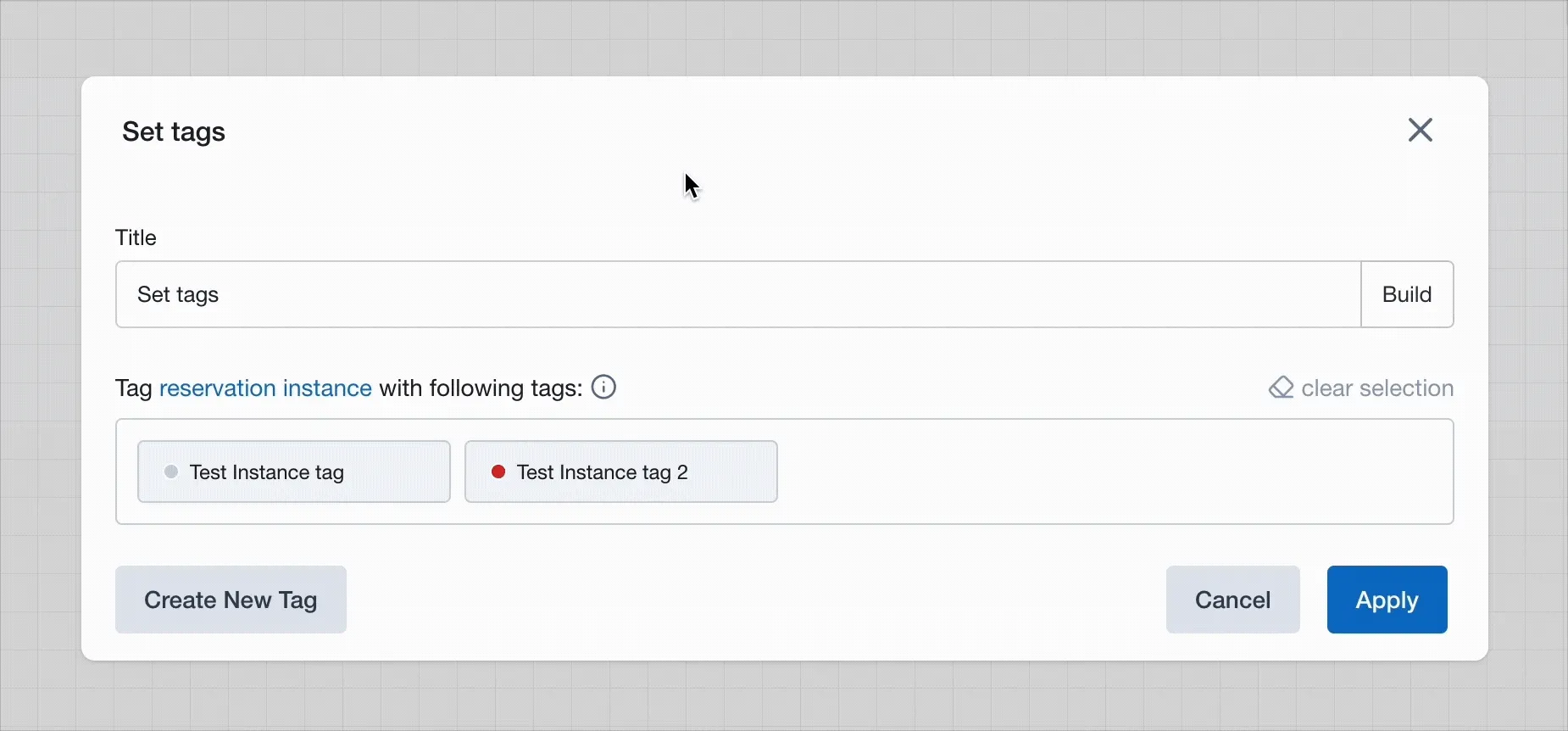Click the word 'Tag' before reservation instance
The height and width of the screenshot is (731, 1568).
133,388
